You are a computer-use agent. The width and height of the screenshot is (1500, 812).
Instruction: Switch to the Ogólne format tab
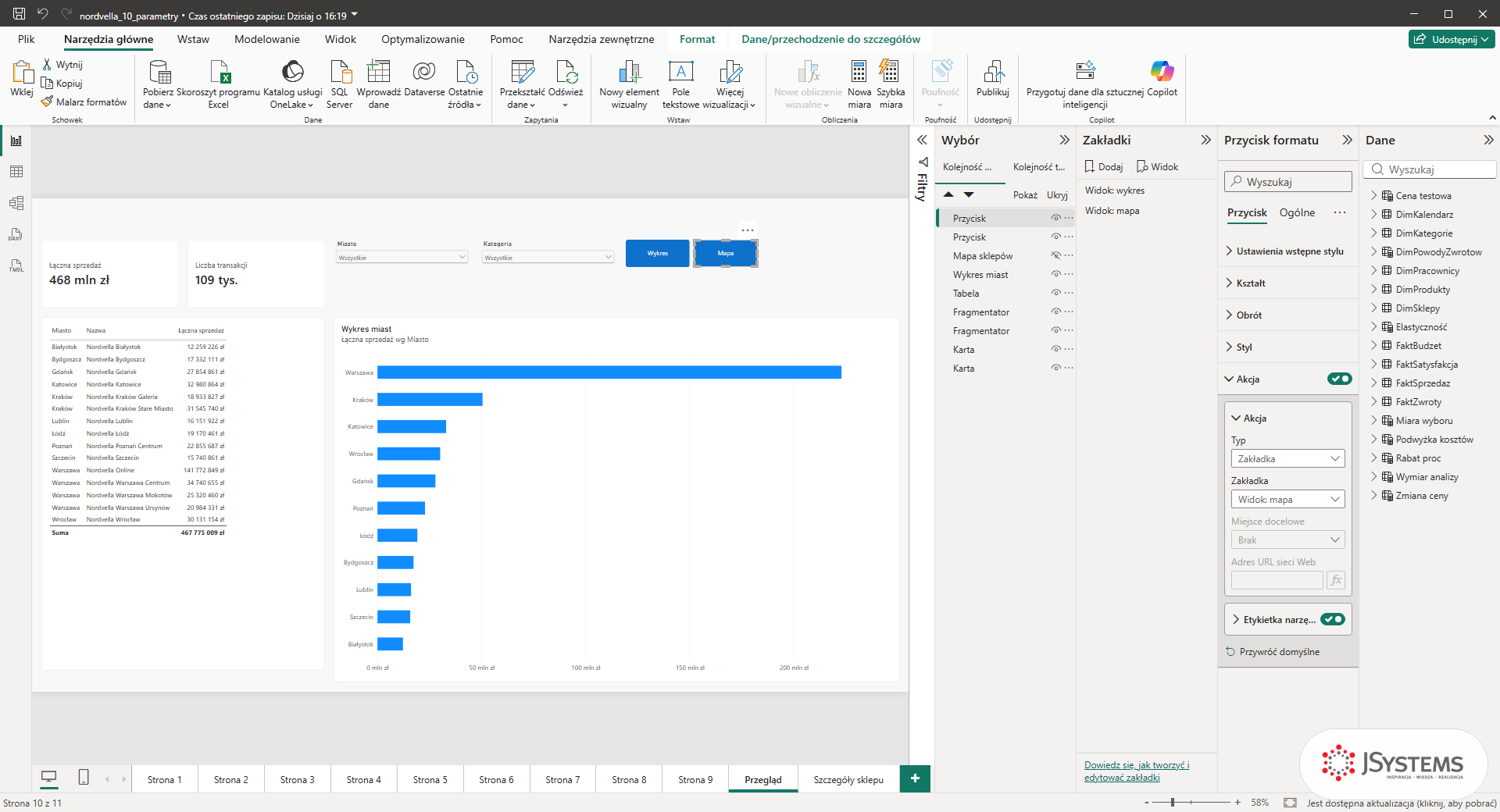click(x=1297, y=212)
